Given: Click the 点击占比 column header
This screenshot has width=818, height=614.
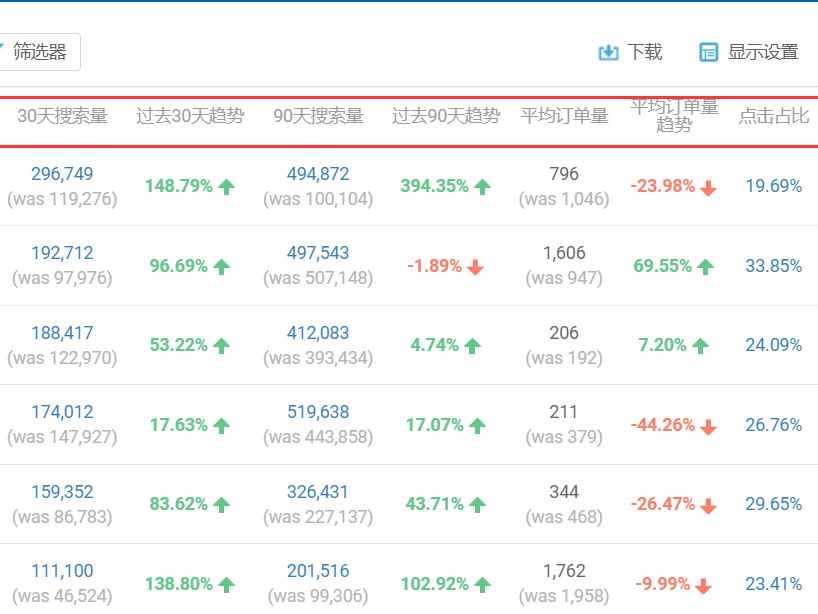Looking at the screenshot, I should 772,116.
